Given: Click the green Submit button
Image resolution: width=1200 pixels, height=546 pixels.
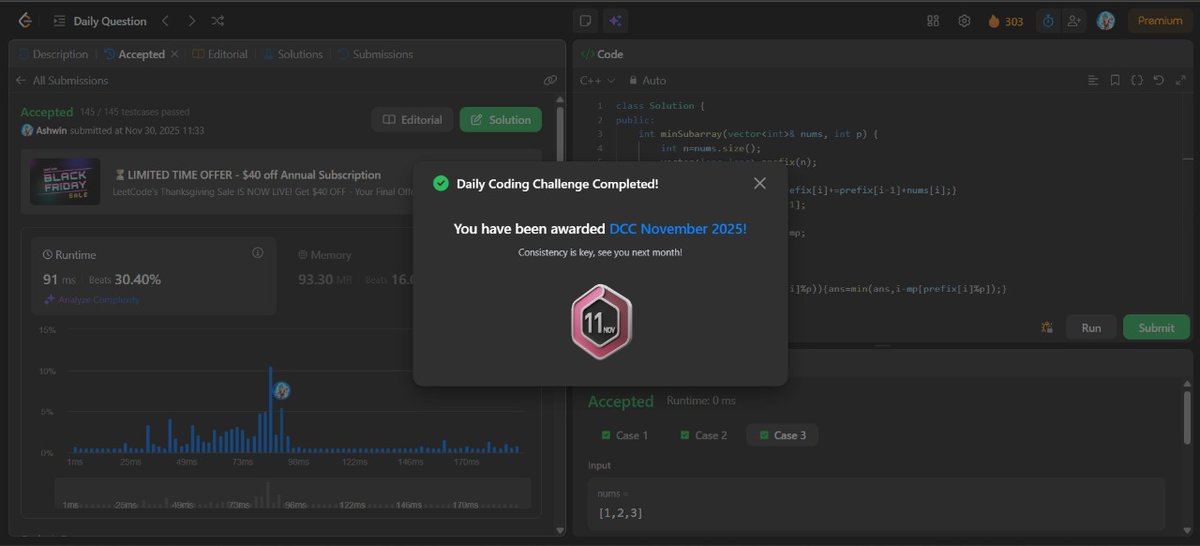Looking at the screenshot, I should click(1156, 327).
